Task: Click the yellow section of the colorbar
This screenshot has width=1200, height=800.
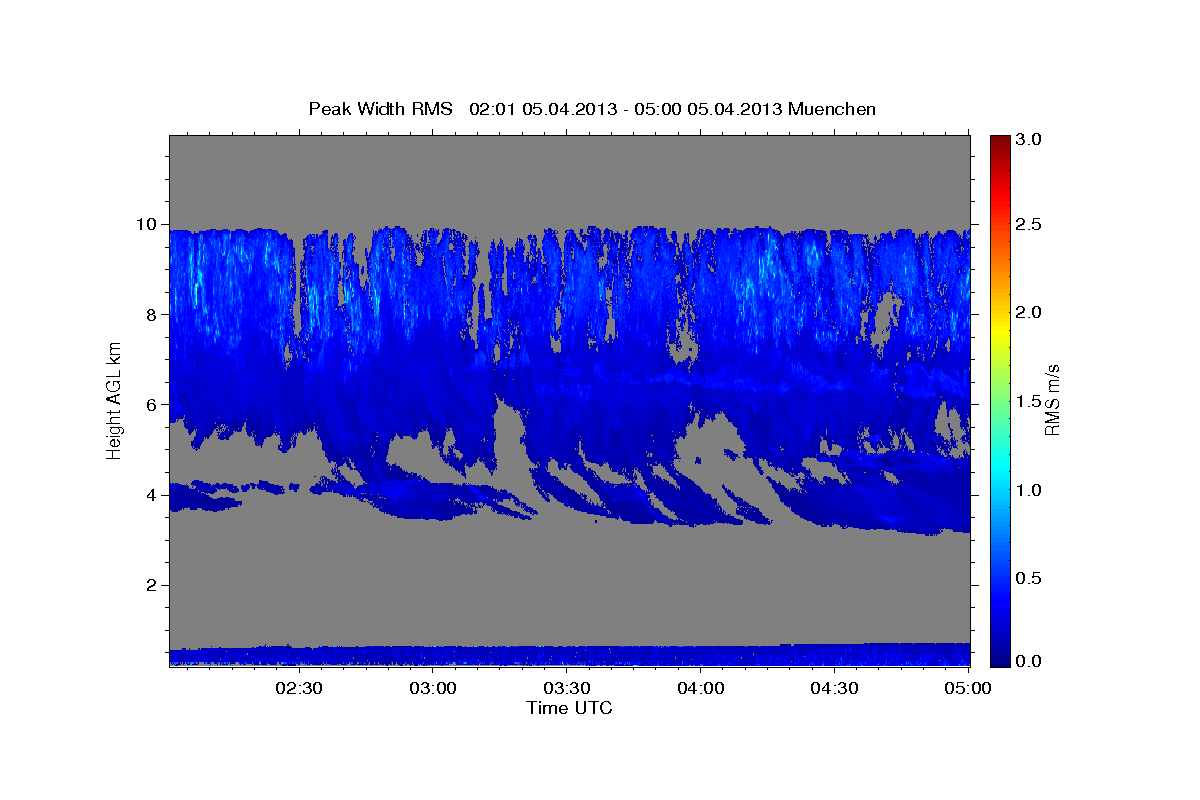Action: [999, 330]
